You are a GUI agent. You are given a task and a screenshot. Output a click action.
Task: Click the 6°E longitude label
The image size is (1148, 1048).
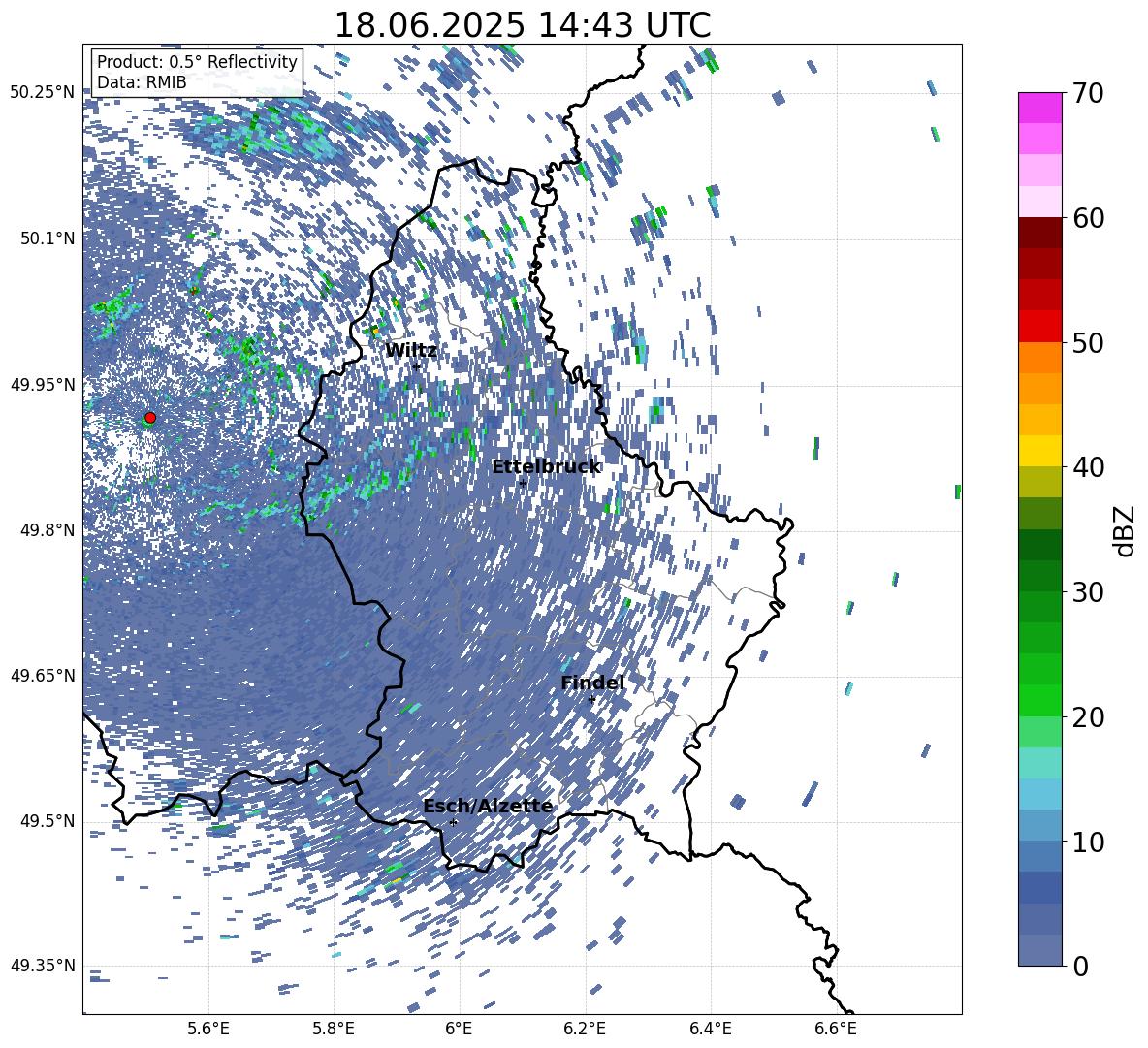click(x=459, y=1029)
